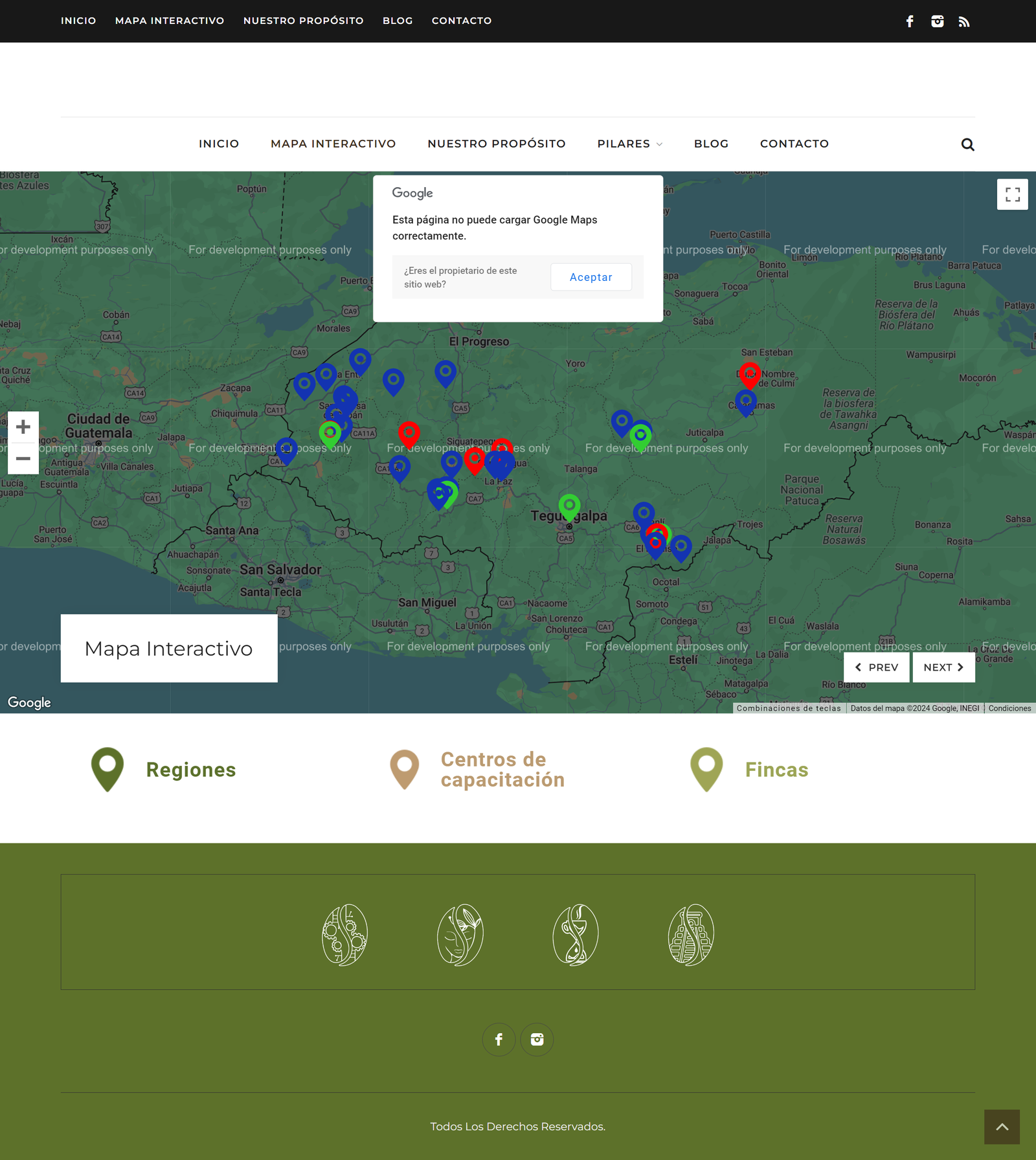Open the search magnifier icon
The width and height of the screenshot is (1036, 1160).
[967, 144]
